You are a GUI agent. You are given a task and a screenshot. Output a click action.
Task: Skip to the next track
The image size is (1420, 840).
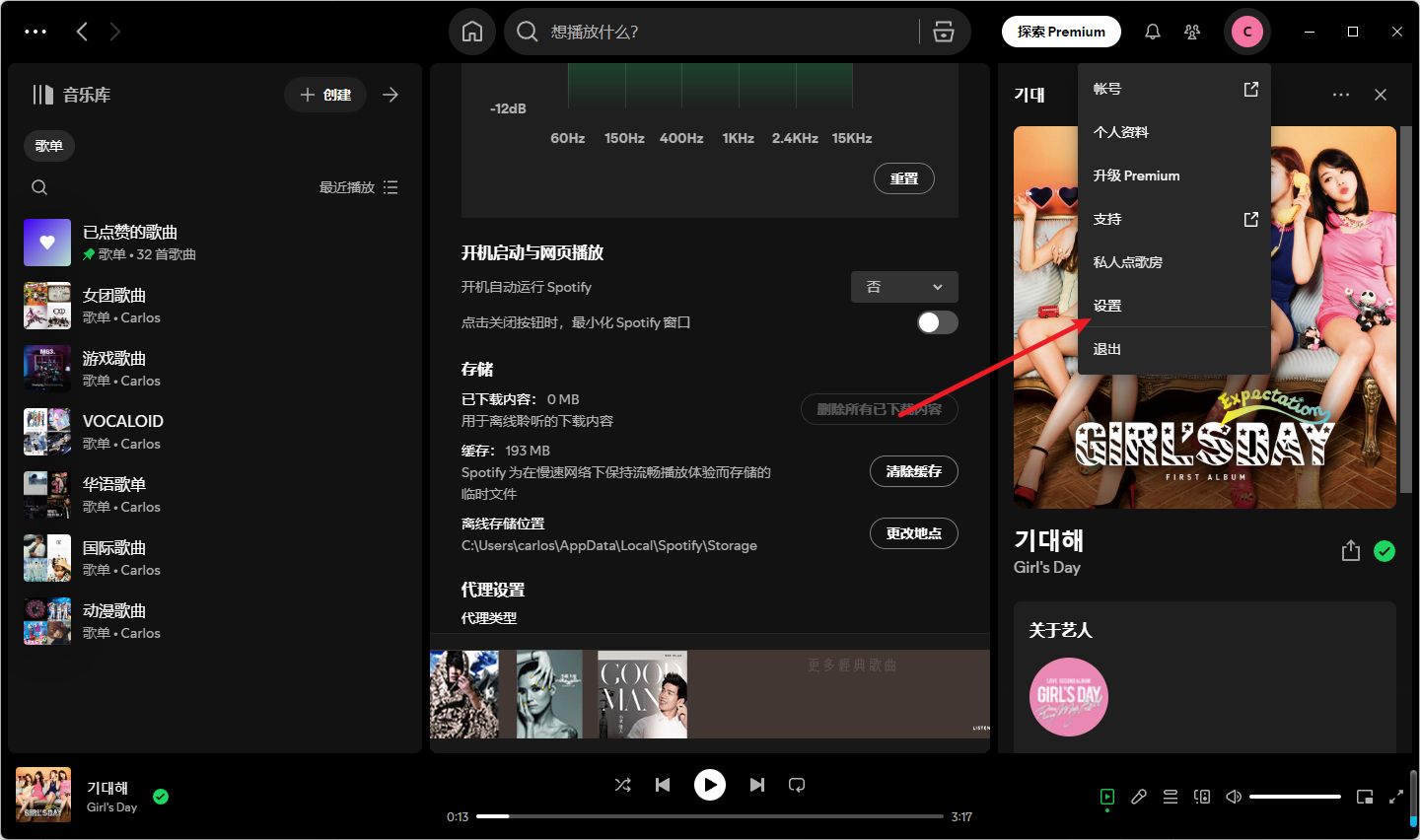click(x=757, y=785)
